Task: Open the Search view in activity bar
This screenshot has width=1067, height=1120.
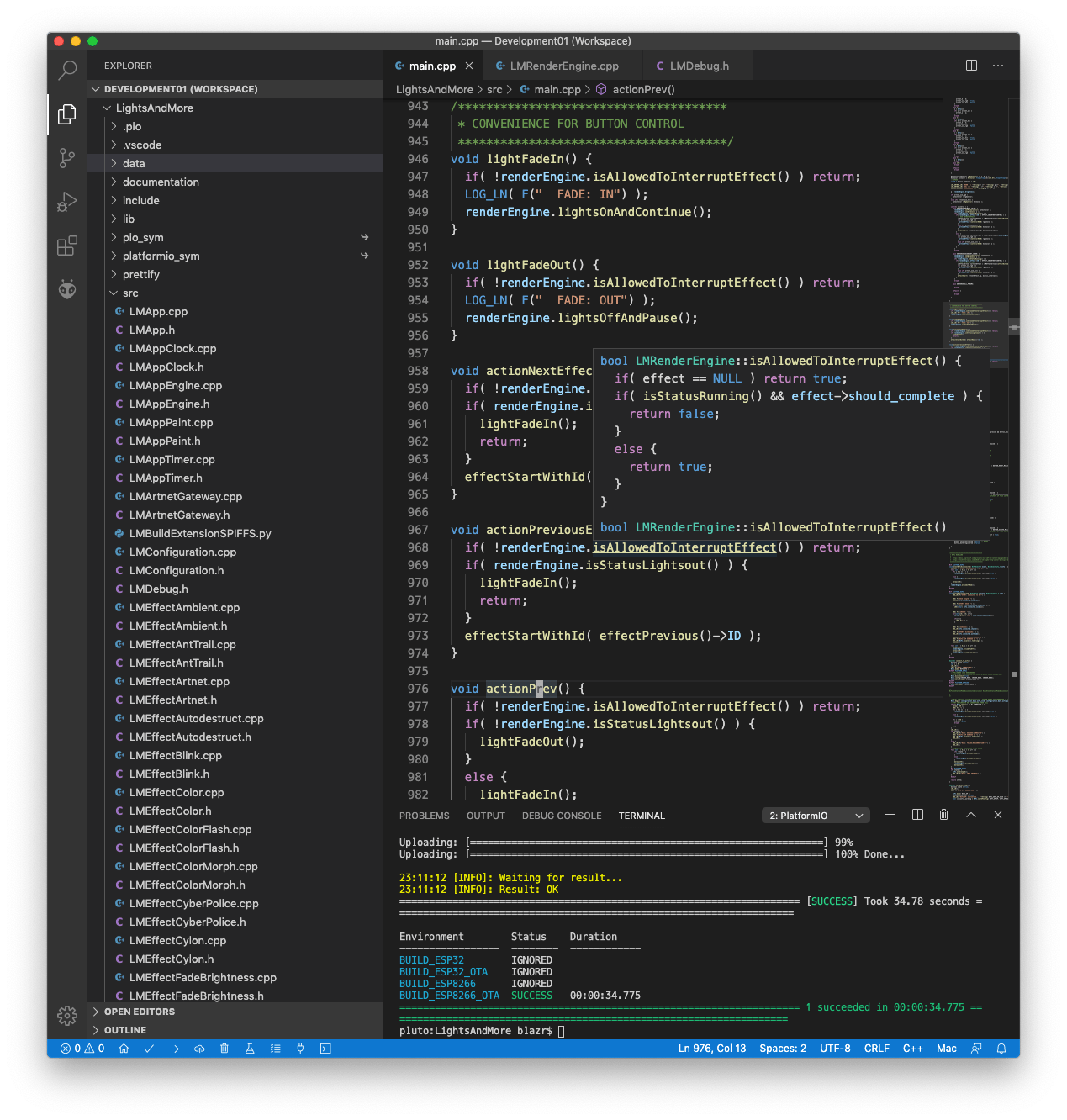Action: point(67,70)
